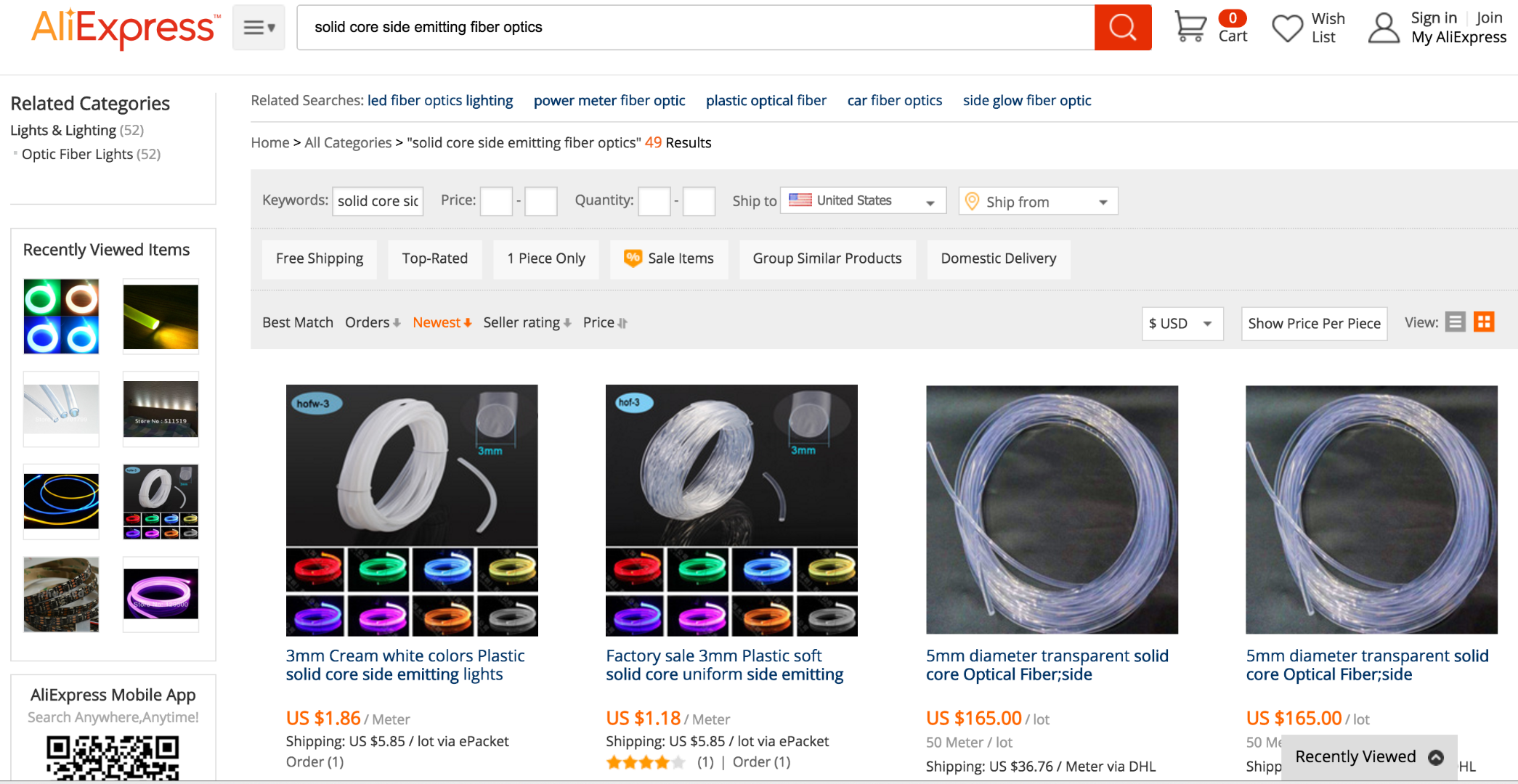Open the USD currency selector
This screenshot has width=1518, height=784.
click(x=1181, y=323)
